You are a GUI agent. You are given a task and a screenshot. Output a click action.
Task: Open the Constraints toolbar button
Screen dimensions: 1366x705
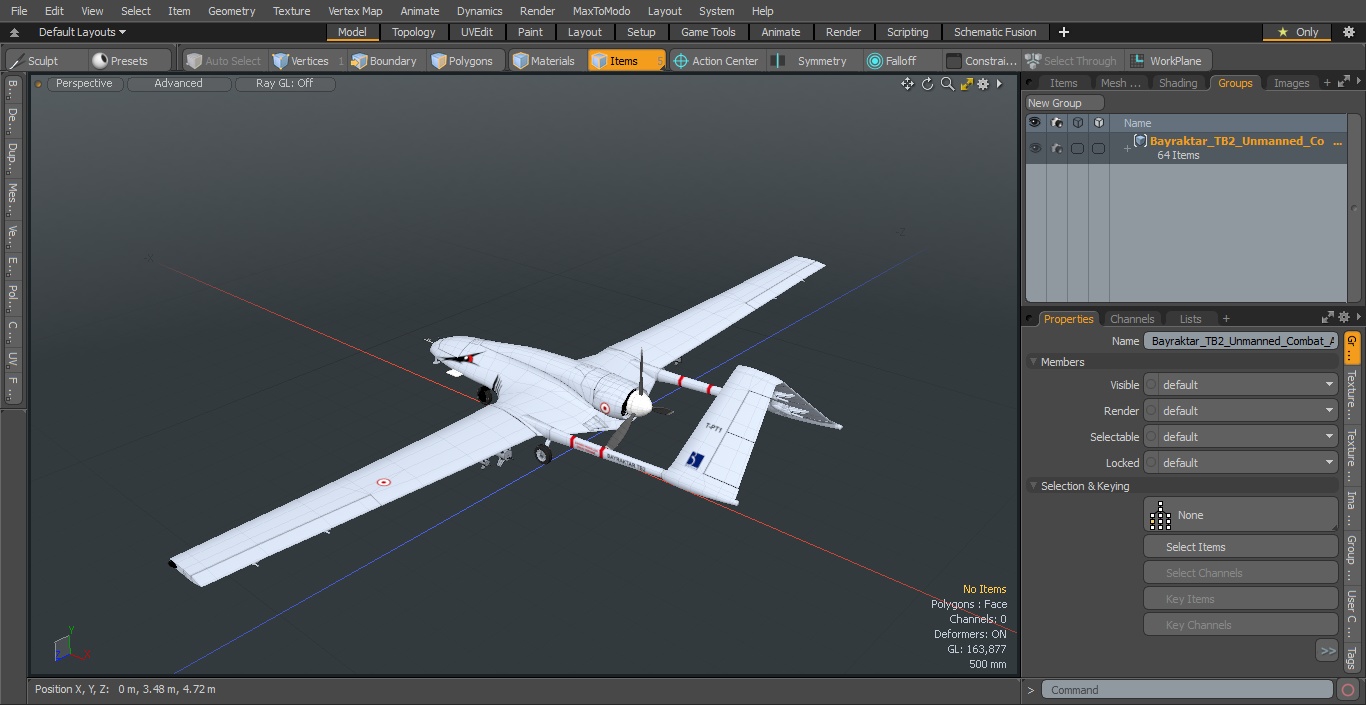(982, 61)
